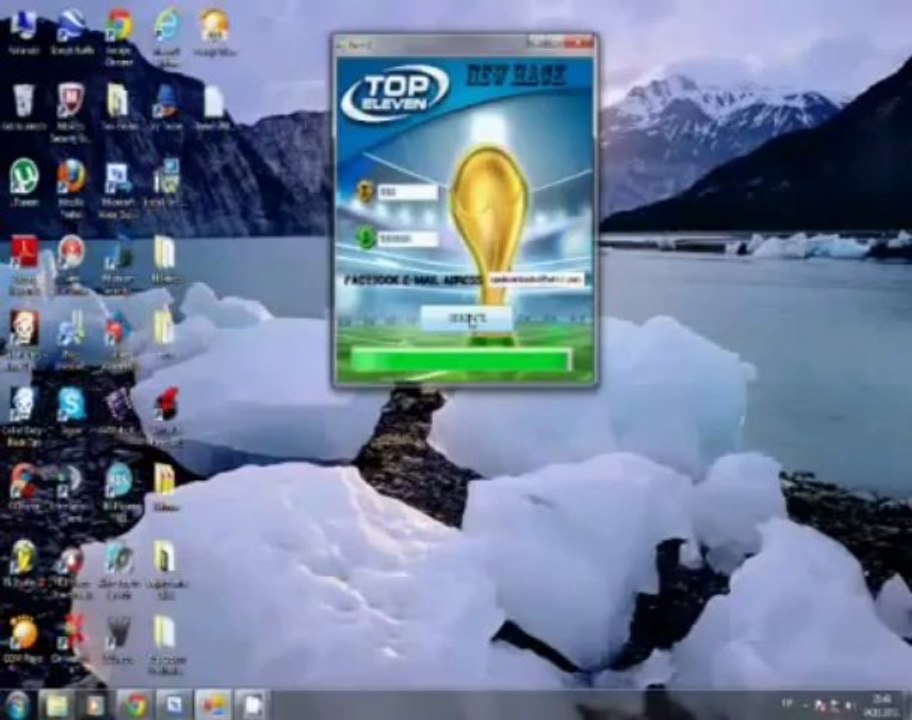912x720 pixels.
Task: Select the gold token amount field
Action: [408, 191]
